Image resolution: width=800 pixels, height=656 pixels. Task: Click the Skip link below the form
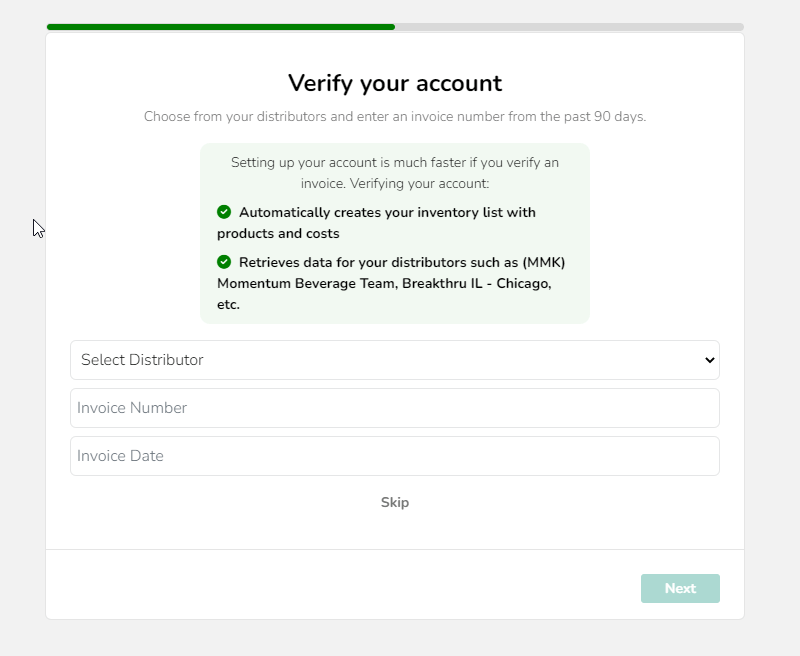(395, 502)
